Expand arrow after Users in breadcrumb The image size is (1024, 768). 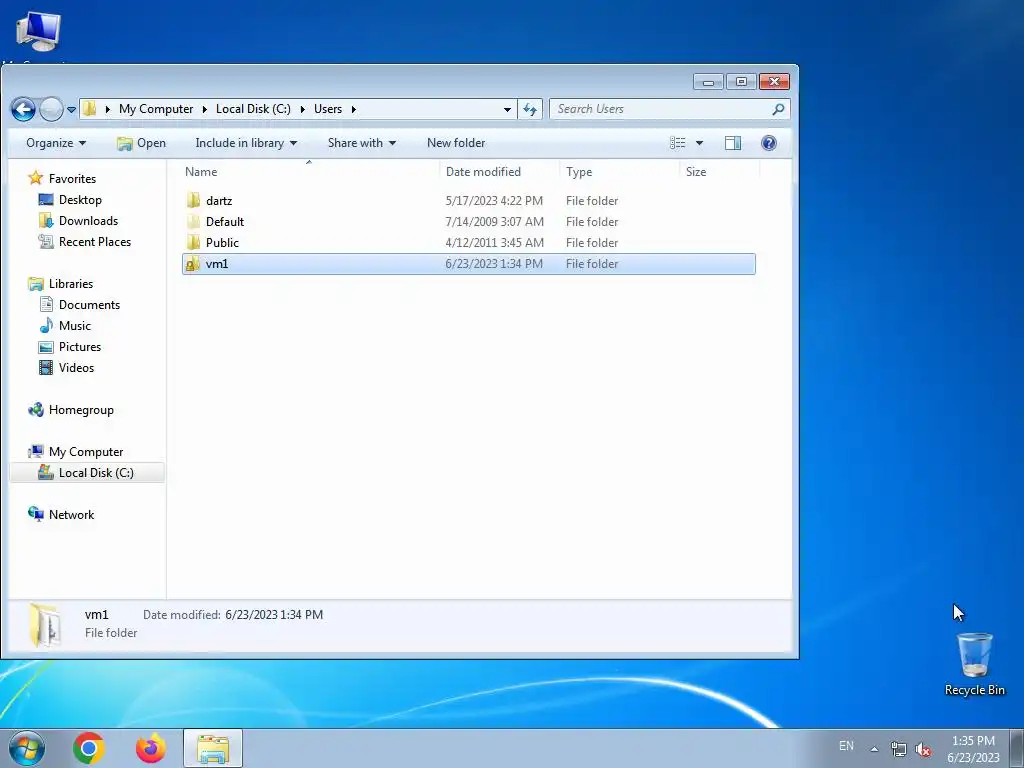click(353, 109)
